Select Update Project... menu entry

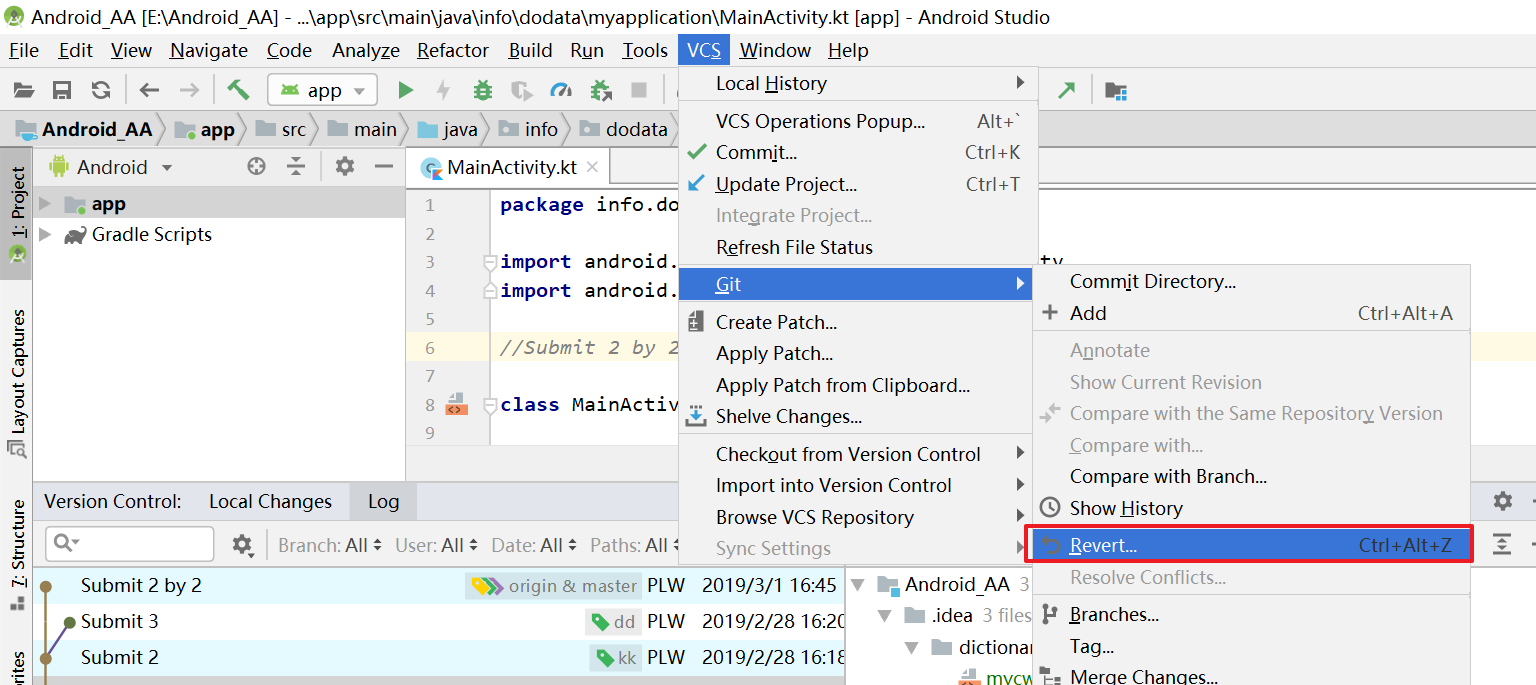(858, 184)
